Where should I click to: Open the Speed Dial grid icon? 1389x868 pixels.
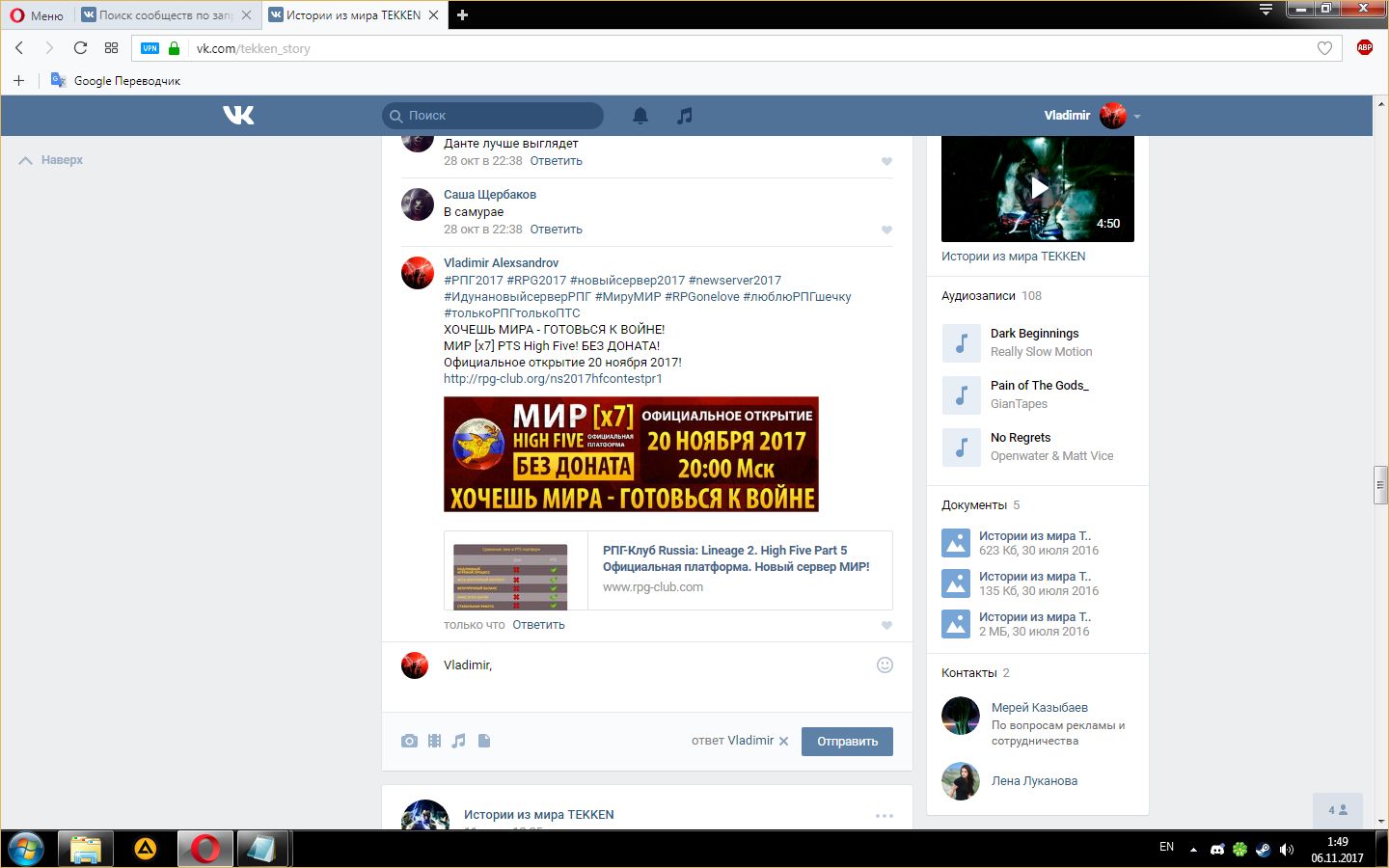(x=111, y=48)
